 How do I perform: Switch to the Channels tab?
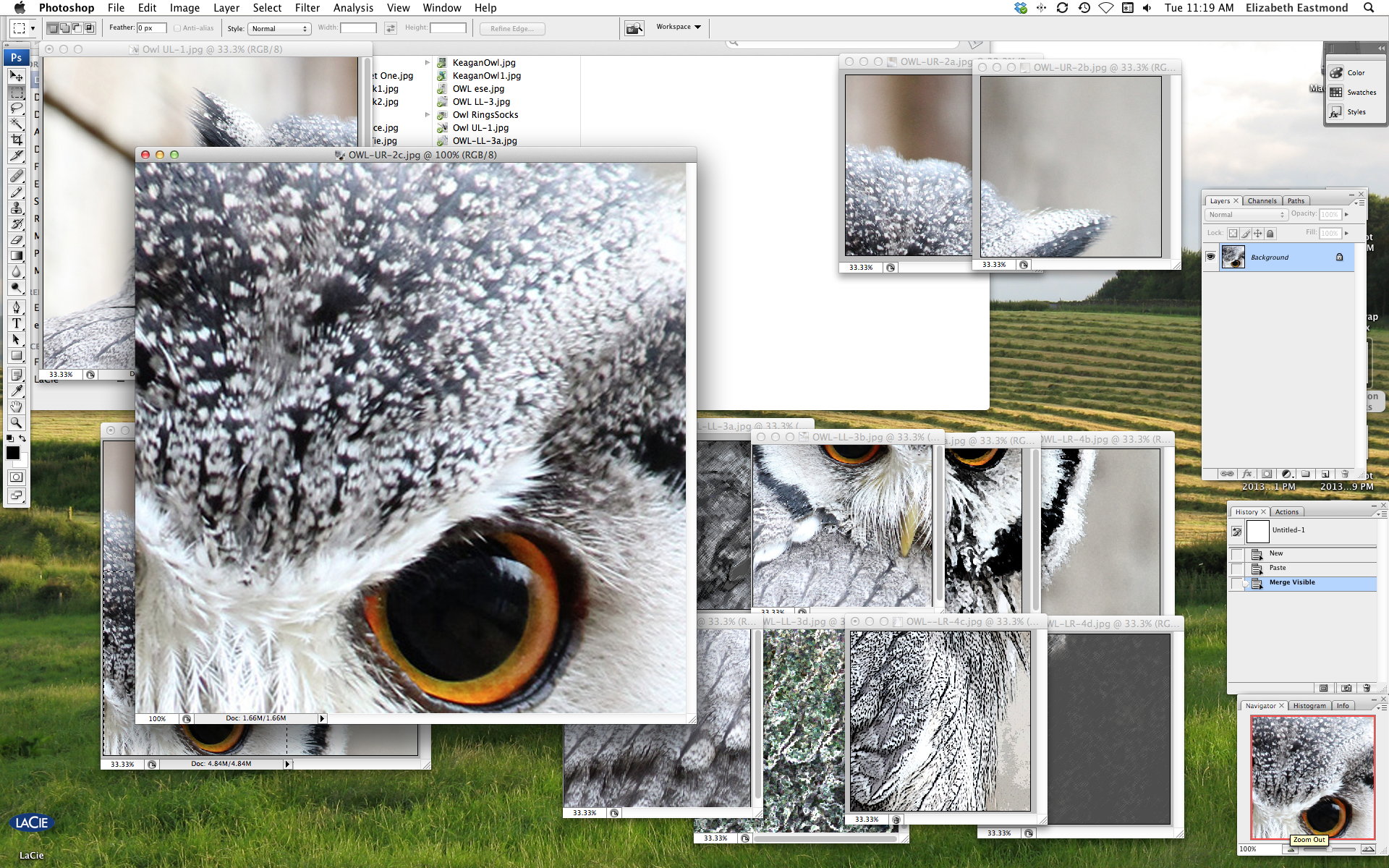coord(1262,201)
